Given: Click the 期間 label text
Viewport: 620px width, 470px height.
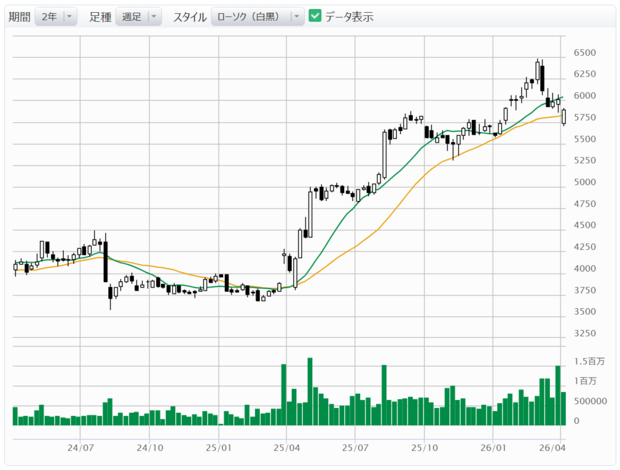Looking at the screenshot, I should coord(18,17).
